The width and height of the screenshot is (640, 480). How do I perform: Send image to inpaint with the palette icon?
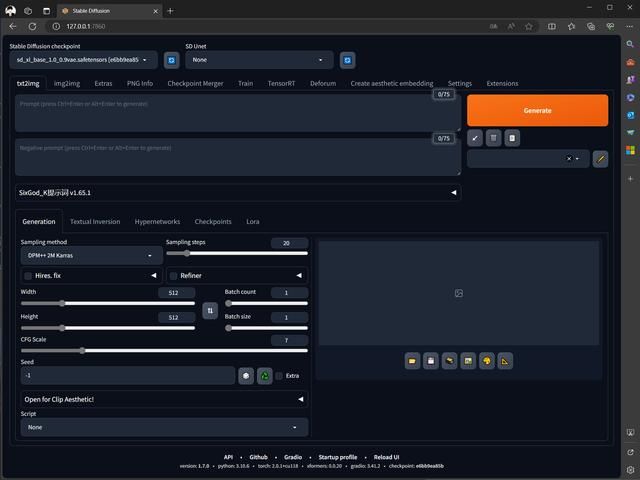pyautogui.click(x=486, y=361)
